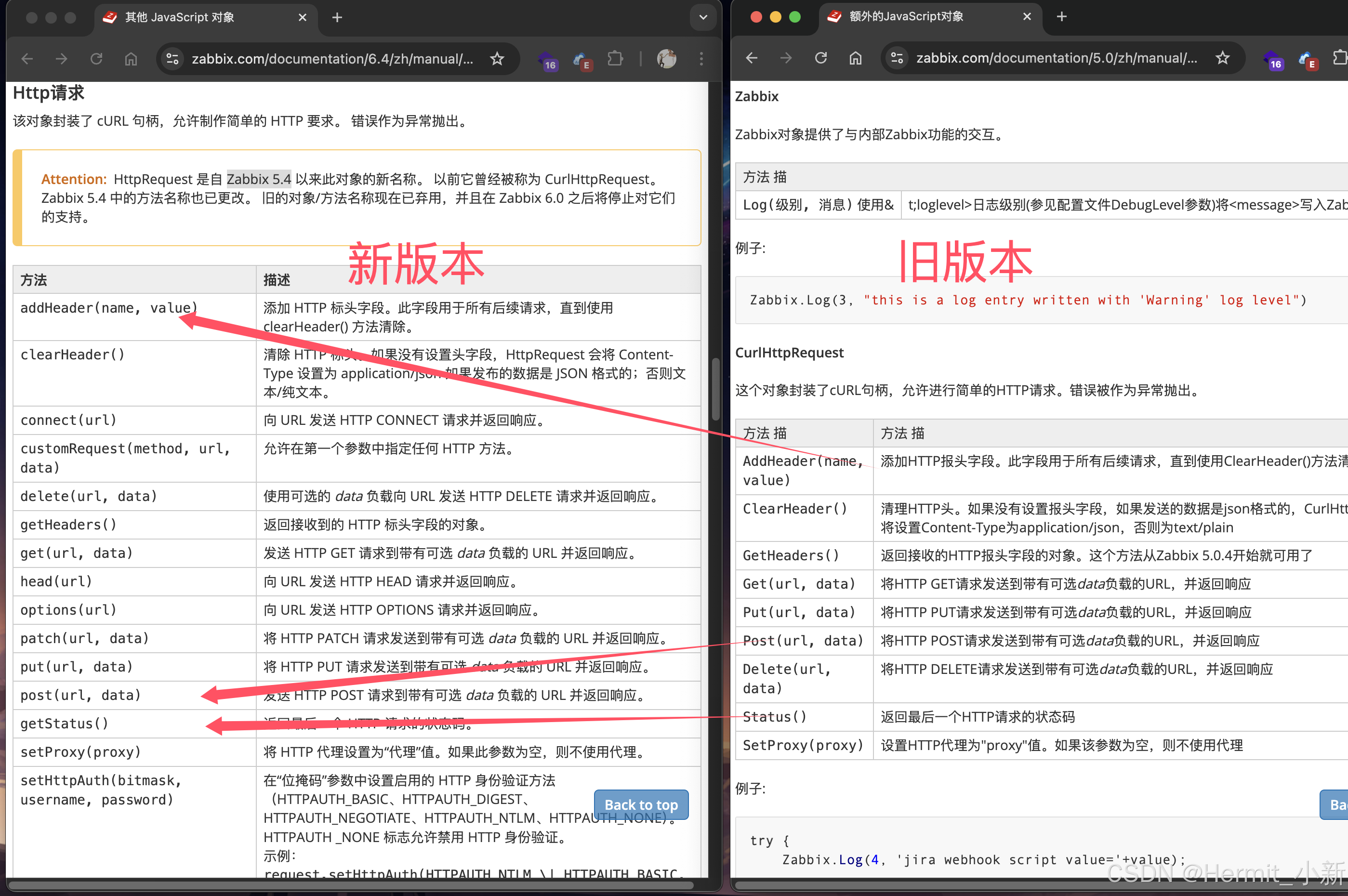Image resolution: width=1348 pixels, height=896 pixels.
Task: Open extensions puzzle icon in left browser
Action: click(x=615, y=59)
